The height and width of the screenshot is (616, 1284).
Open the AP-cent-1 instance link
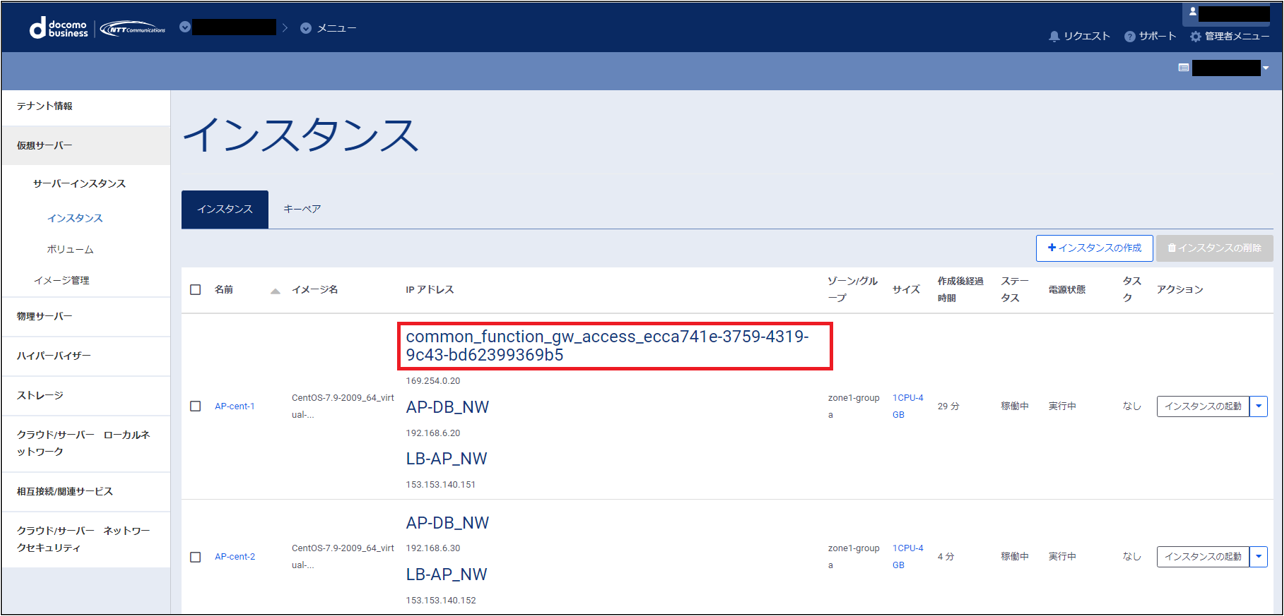click(235, 407)
